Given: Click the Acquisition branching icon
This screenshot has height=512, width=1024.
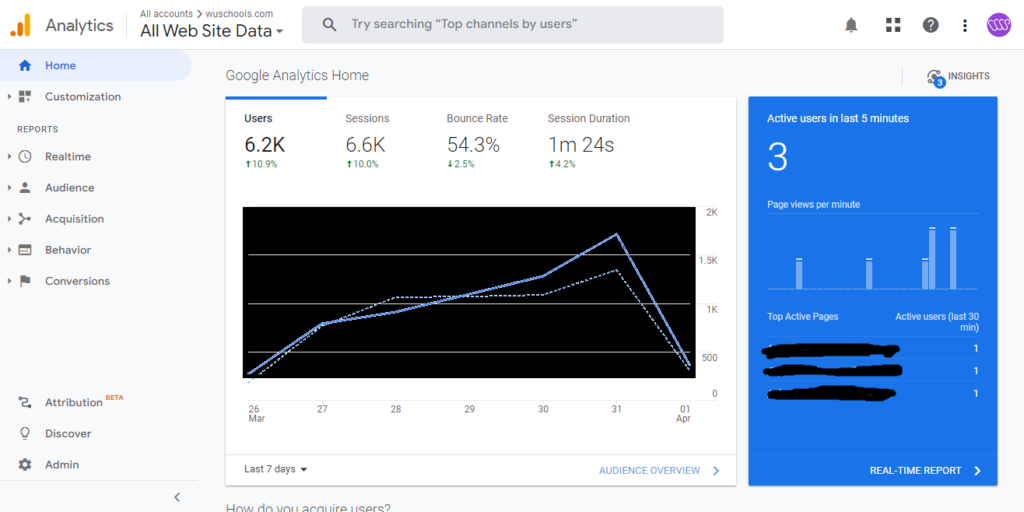Looking at the screenshot, I should point(25,219).
